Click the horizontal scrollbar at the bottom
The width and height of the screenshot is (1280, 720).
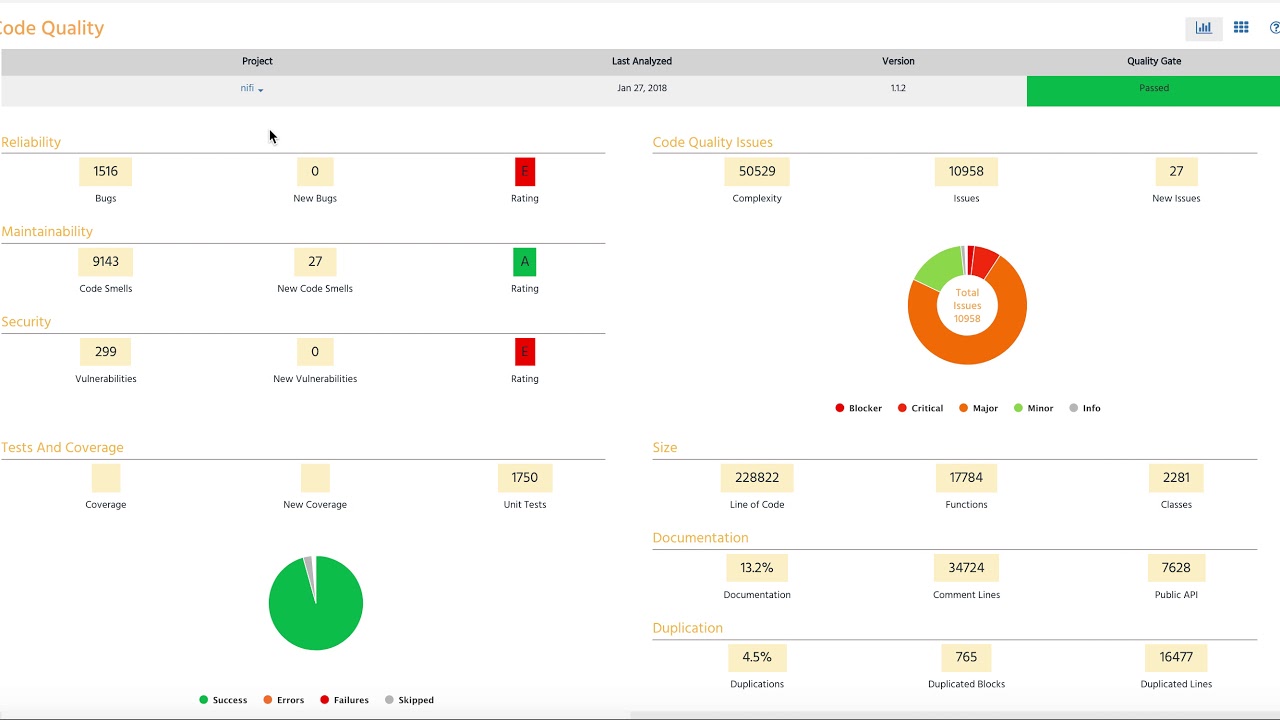(955, 715)
